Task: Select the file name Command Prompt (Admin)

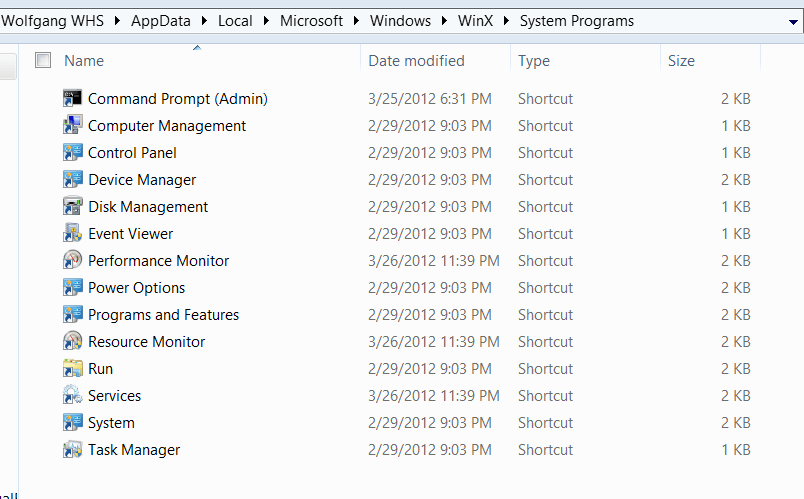Action: pos(178,98)
